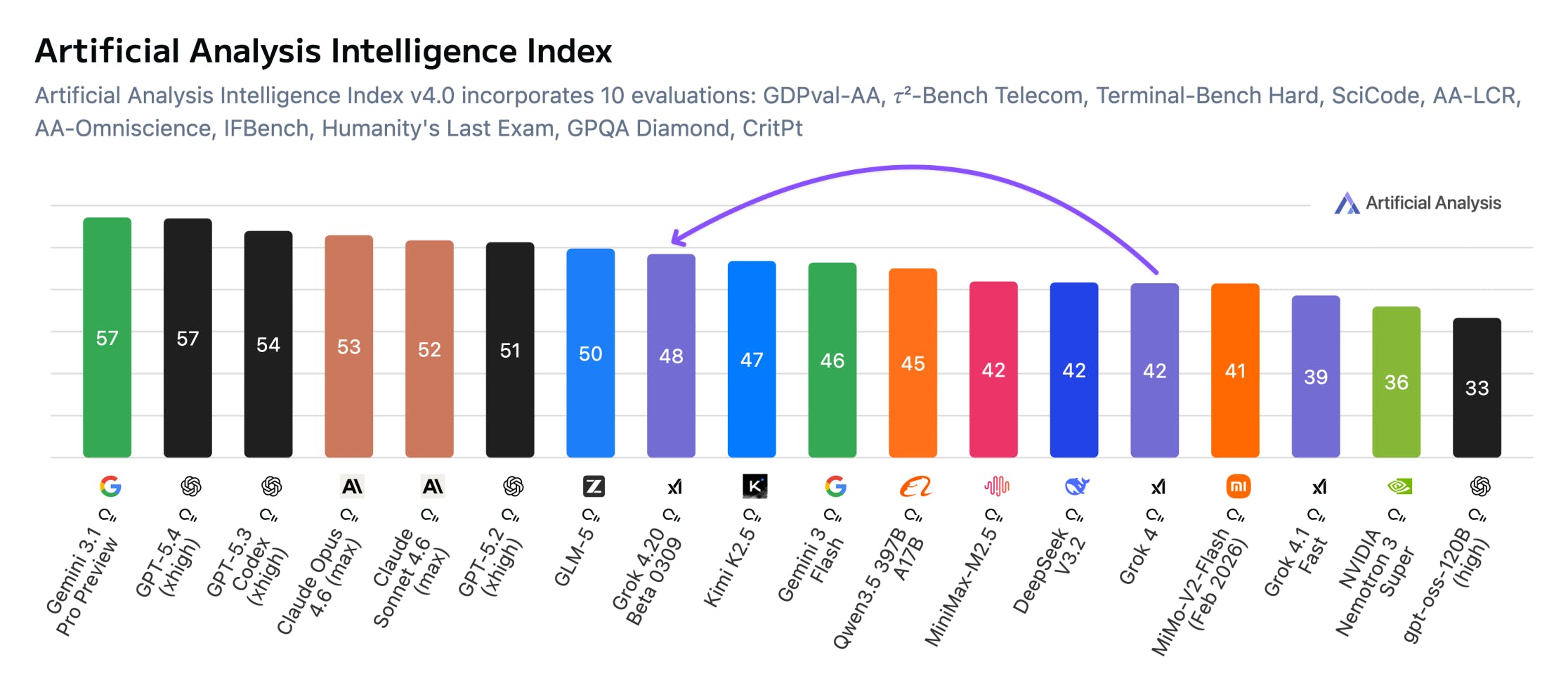
Task: Select the green Gemini 3.1 Pro Preview bar
Action: [107, 337]
